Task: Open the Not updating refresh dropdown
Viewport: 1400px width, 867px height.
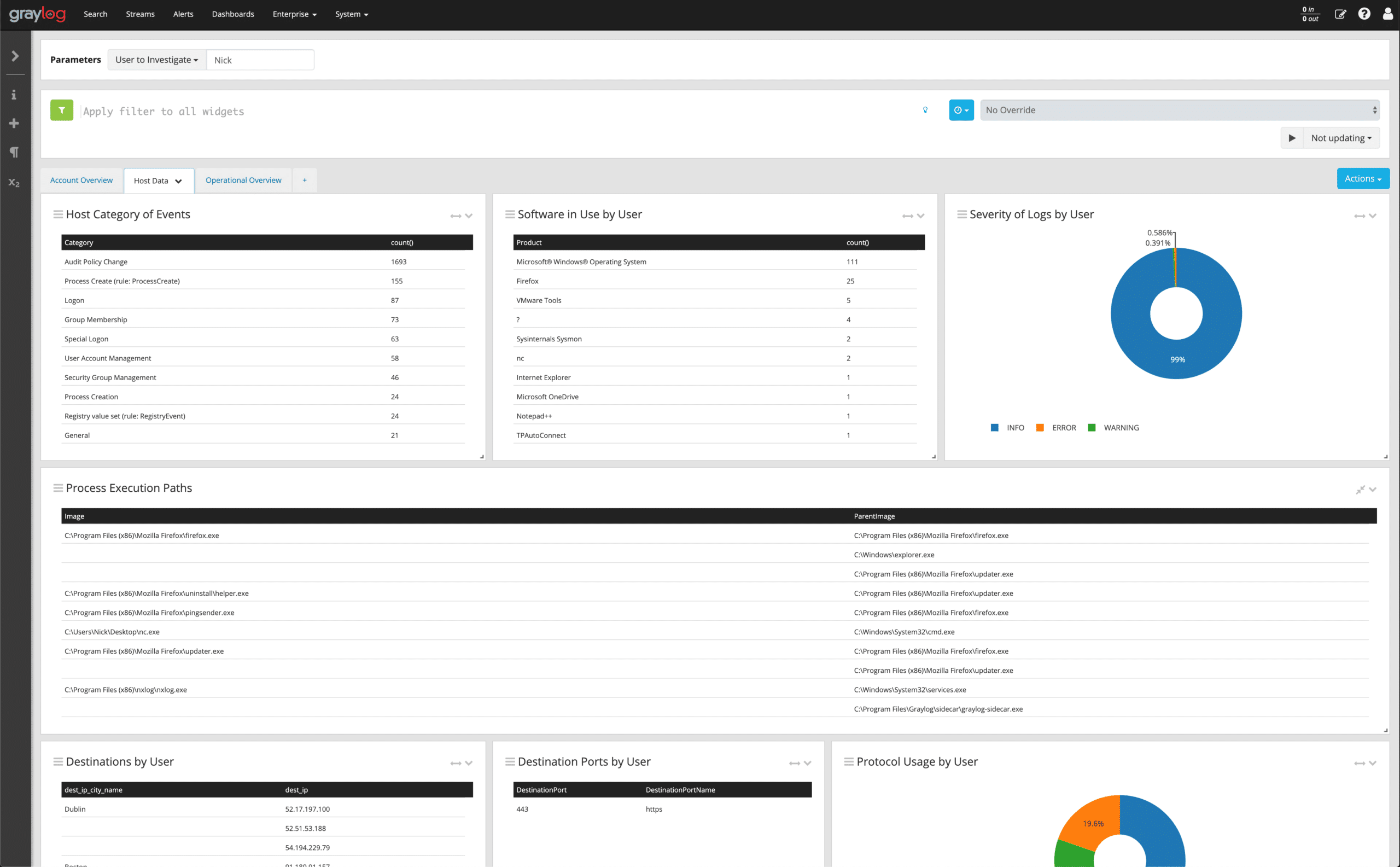Action: click(1341, 138)
